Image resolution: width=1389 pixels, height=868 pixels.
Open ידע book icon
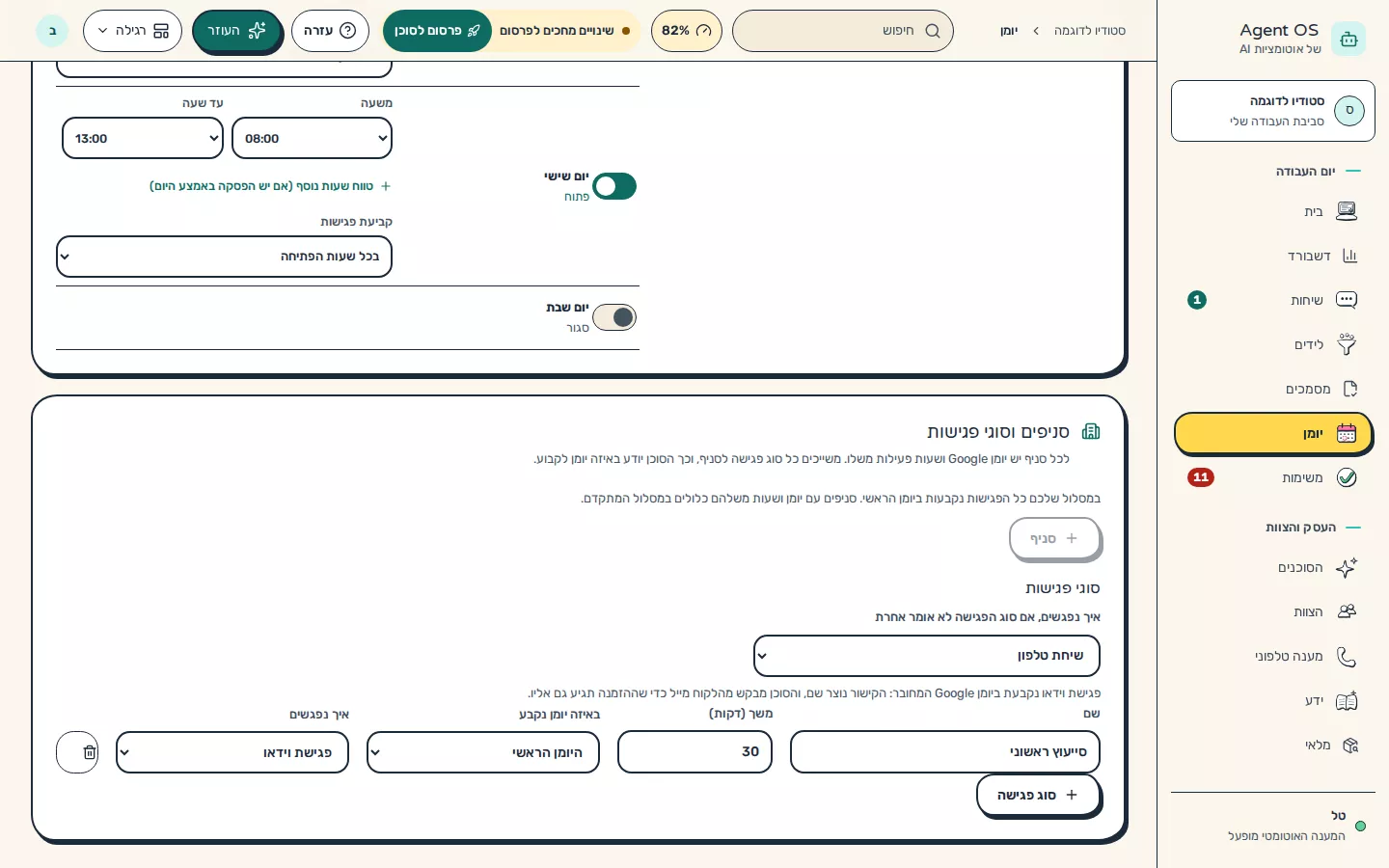click(x=1347, y=700)
